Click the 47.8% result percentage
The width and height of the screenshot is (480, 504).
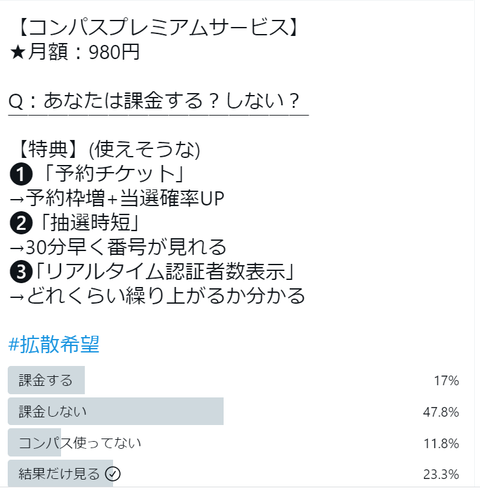441,412
